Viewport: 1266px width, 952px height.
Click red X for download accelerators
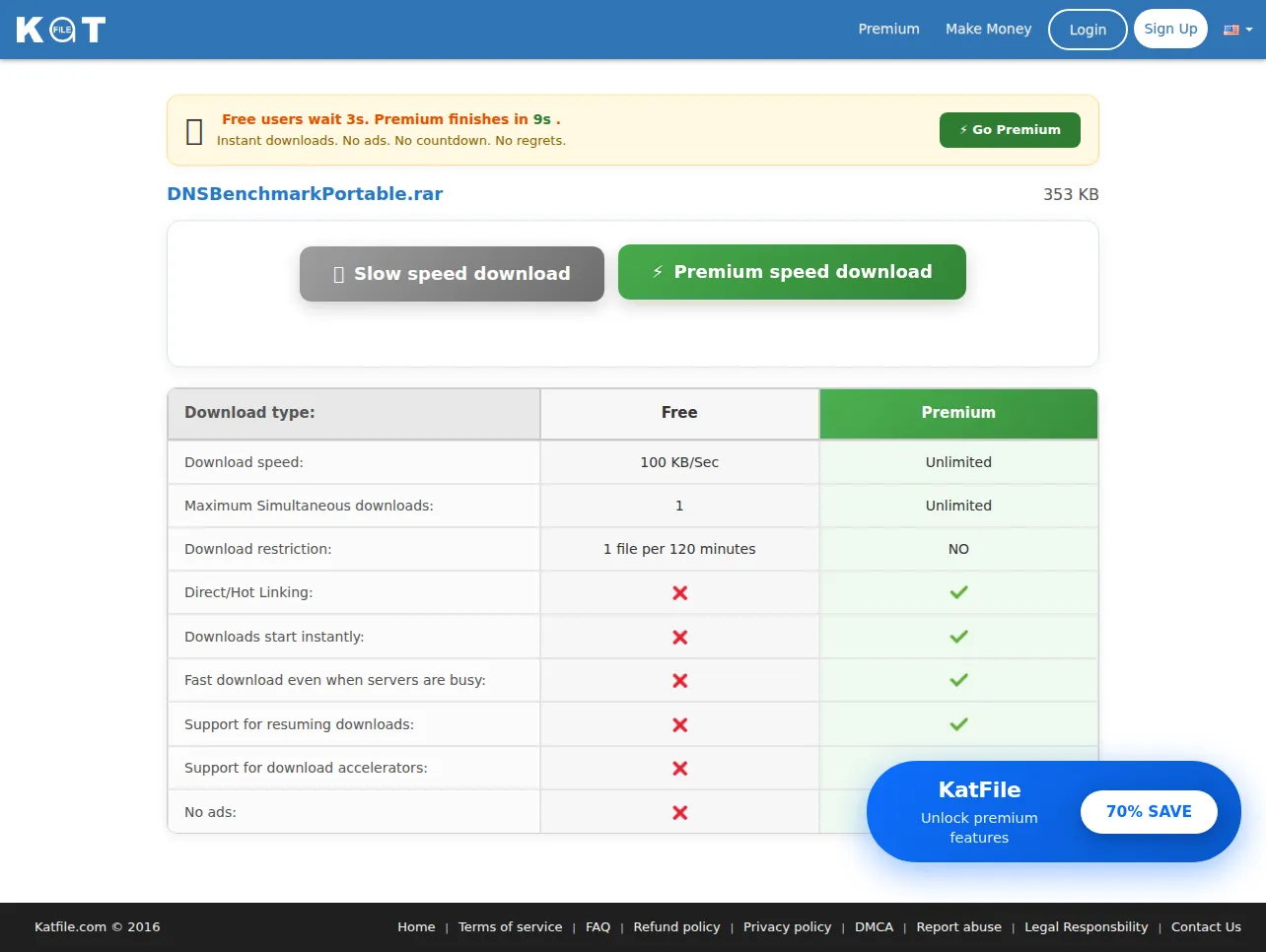679,769
